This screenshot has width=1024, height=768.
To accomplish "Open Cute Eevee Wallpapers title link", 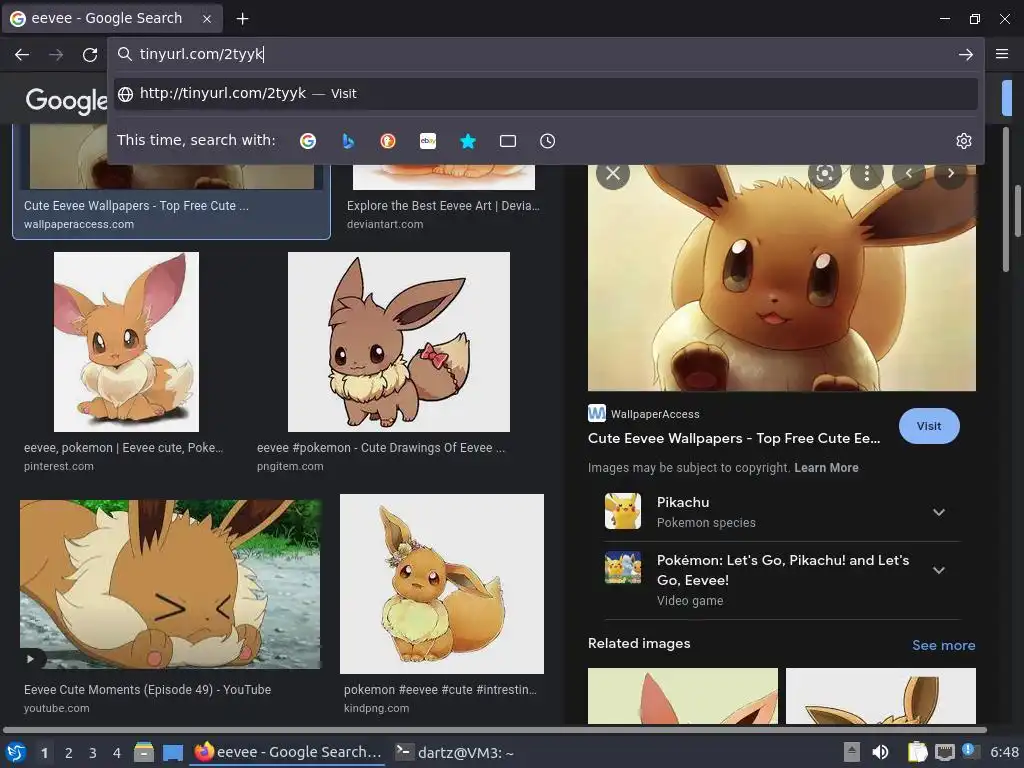I will (733, 438).
